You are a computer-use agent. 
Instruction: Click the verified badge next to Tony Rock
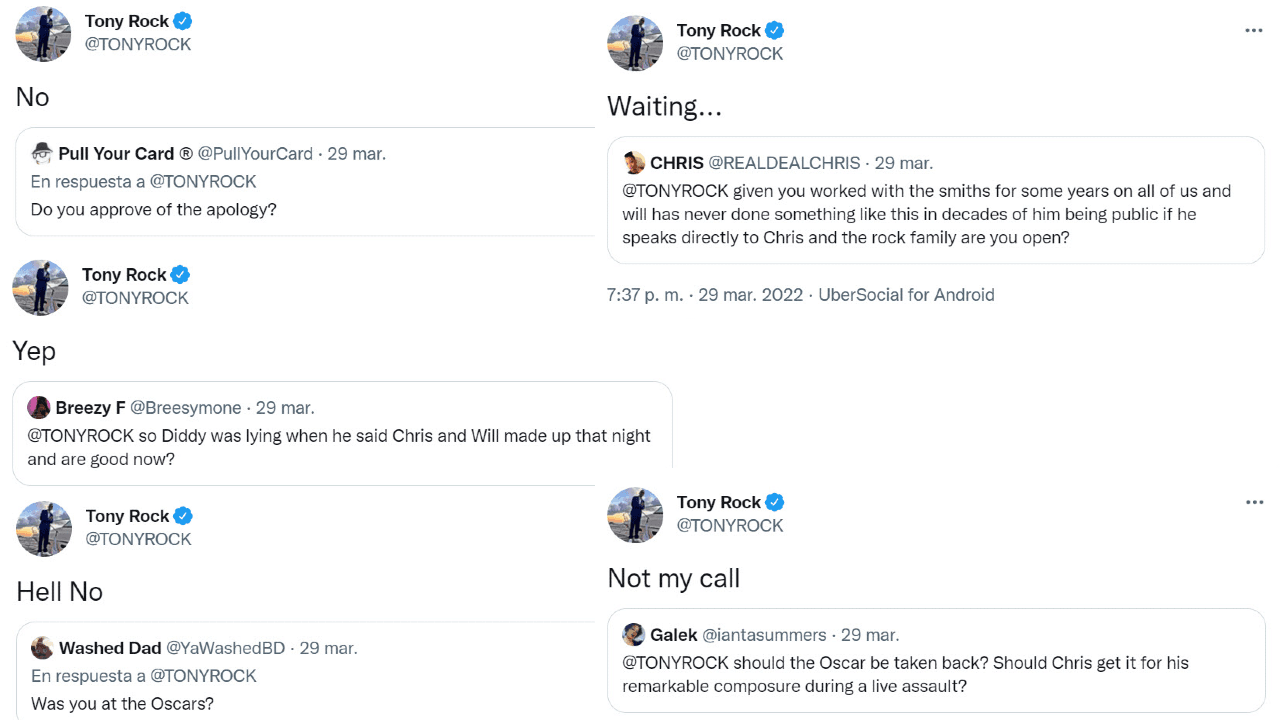point(181,20)
